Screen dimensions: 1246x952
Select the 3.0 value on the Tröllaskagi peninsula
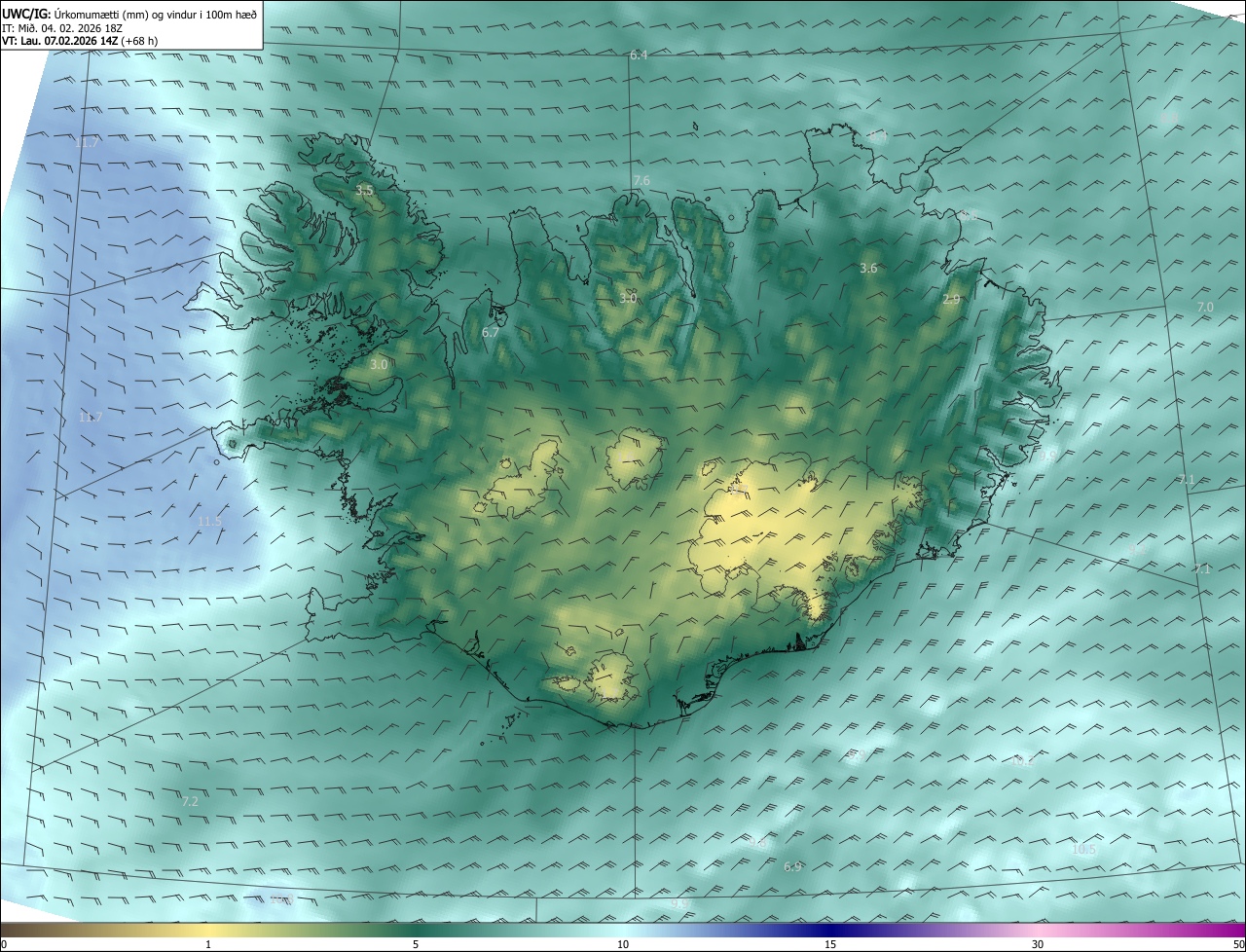(x=628, y=298)
